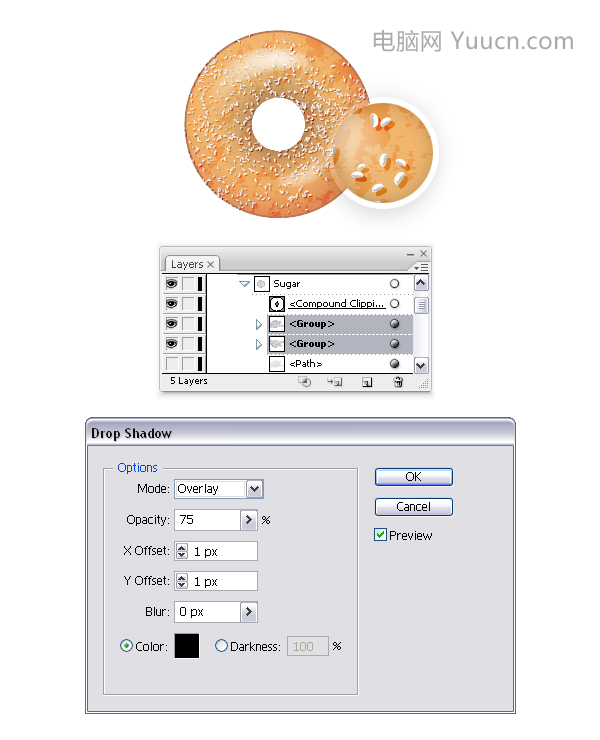Open the black shadow color swatch
The image size is (600, 740).
click(x=187, y=646)
